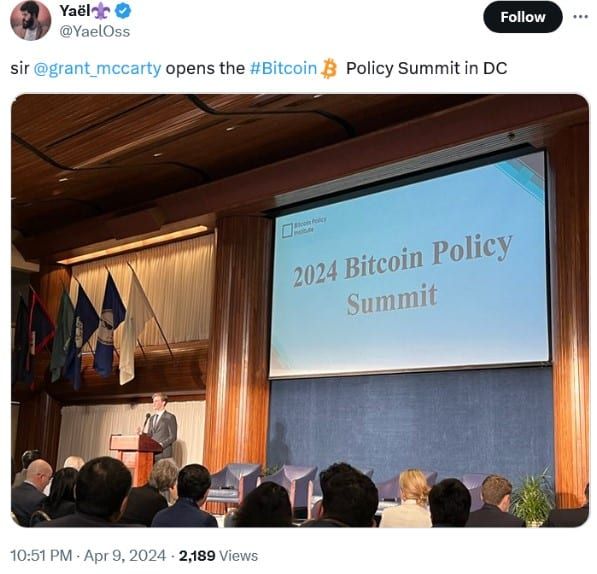Click the purple fleur-de-lis emoji beside Yaël
Screen dimensions: 597x574
102,11
